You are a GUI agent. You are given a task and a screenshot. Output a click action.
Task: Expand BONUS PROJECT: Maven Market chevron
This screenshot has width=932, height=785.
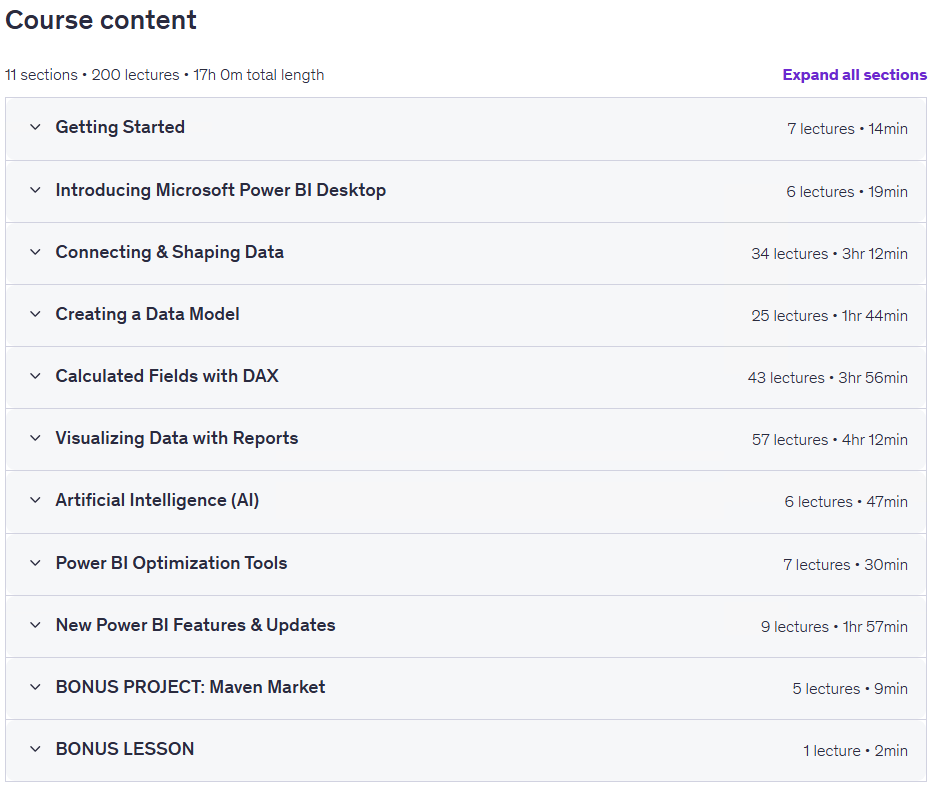36,687
